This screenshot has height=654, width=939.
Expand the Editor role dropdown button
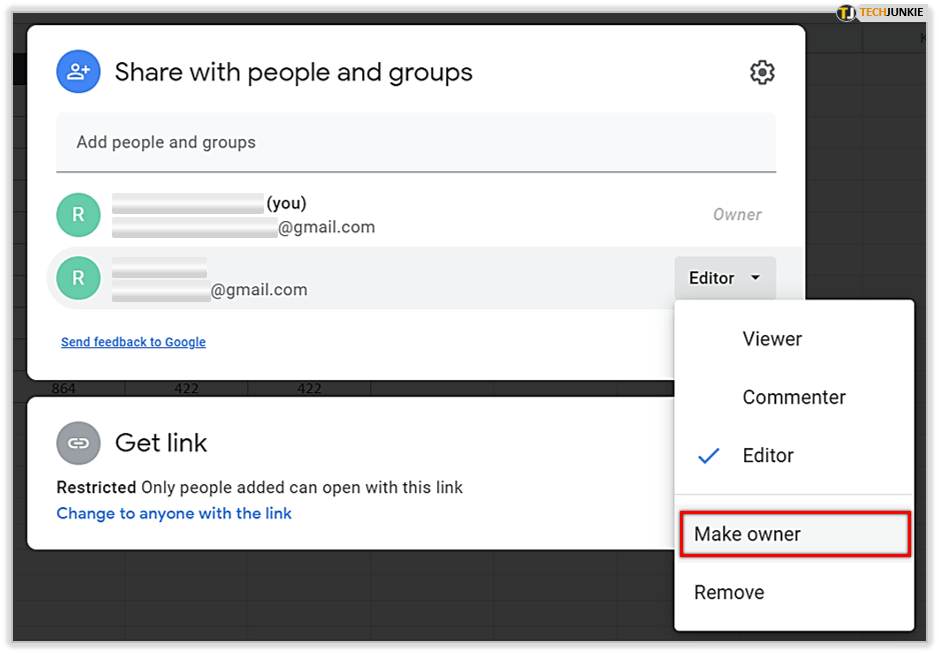pos(725,278)
